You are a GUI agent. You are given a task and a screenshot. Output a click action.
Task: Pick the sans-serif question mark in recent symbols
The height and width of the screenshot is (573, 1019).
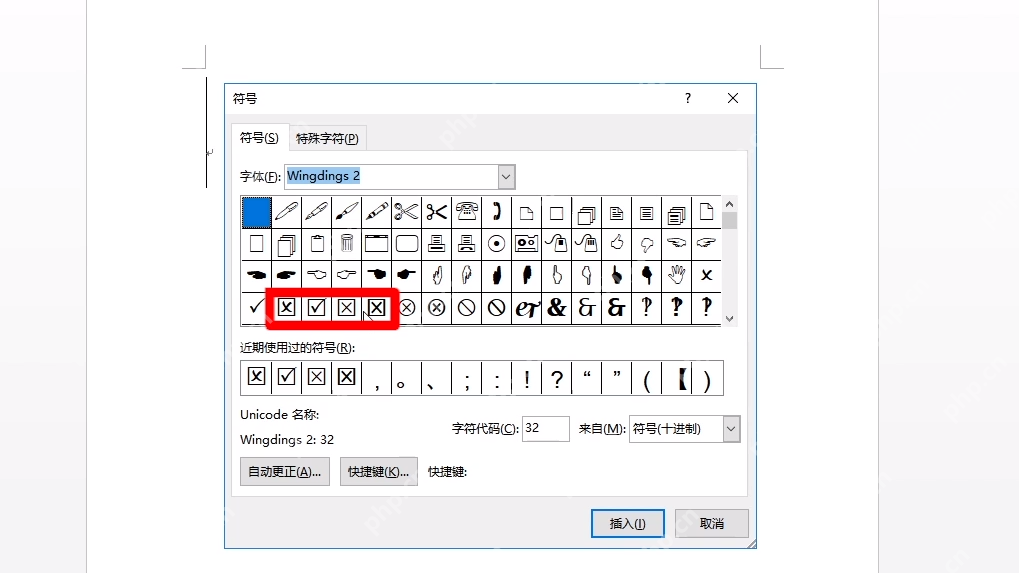(556, 377)
